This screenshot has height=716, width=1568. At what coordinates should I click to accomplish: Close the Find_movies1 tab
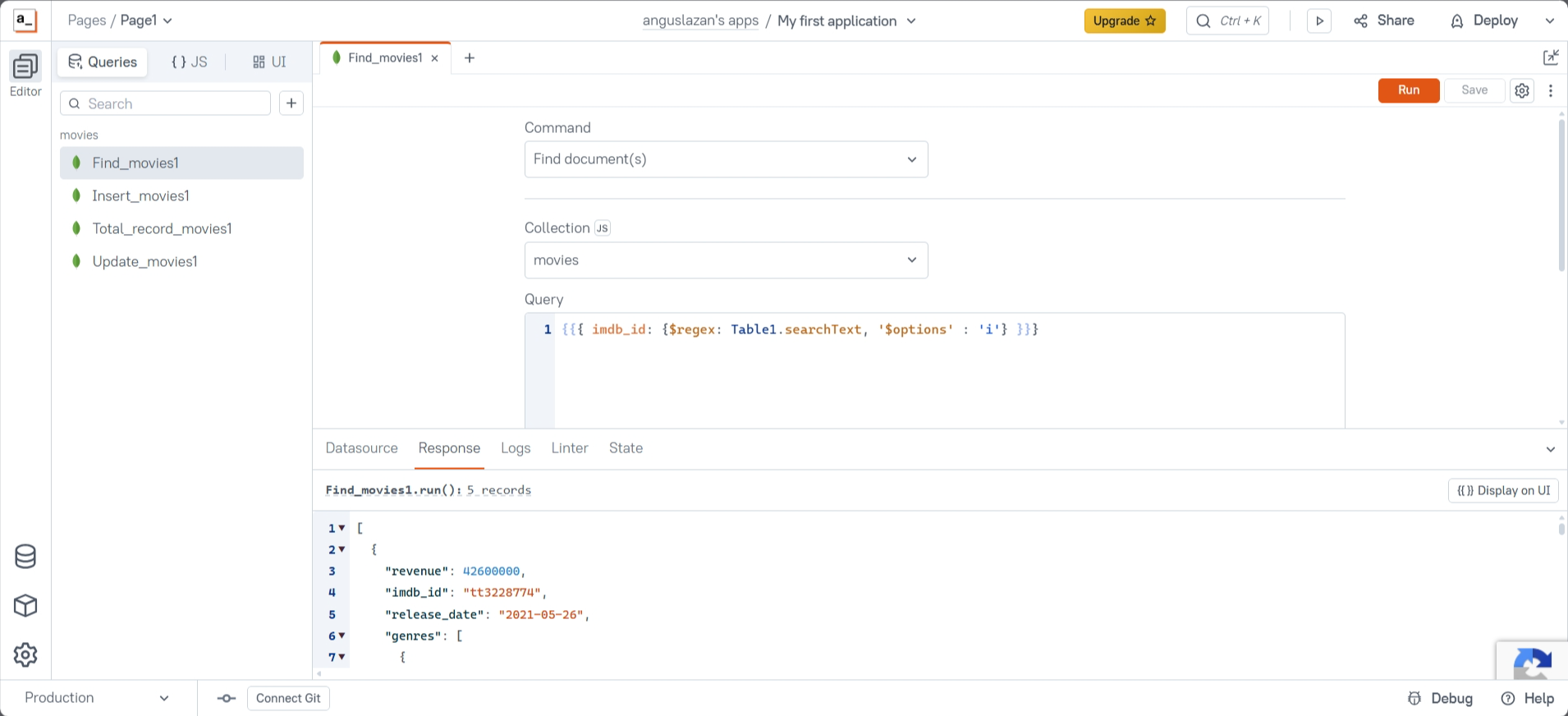(435, 58)
